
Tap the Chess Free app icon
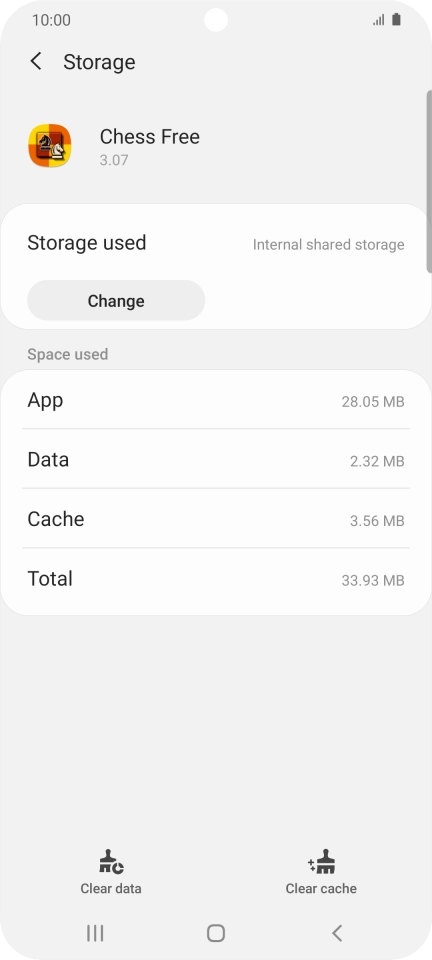coord(50,146)
